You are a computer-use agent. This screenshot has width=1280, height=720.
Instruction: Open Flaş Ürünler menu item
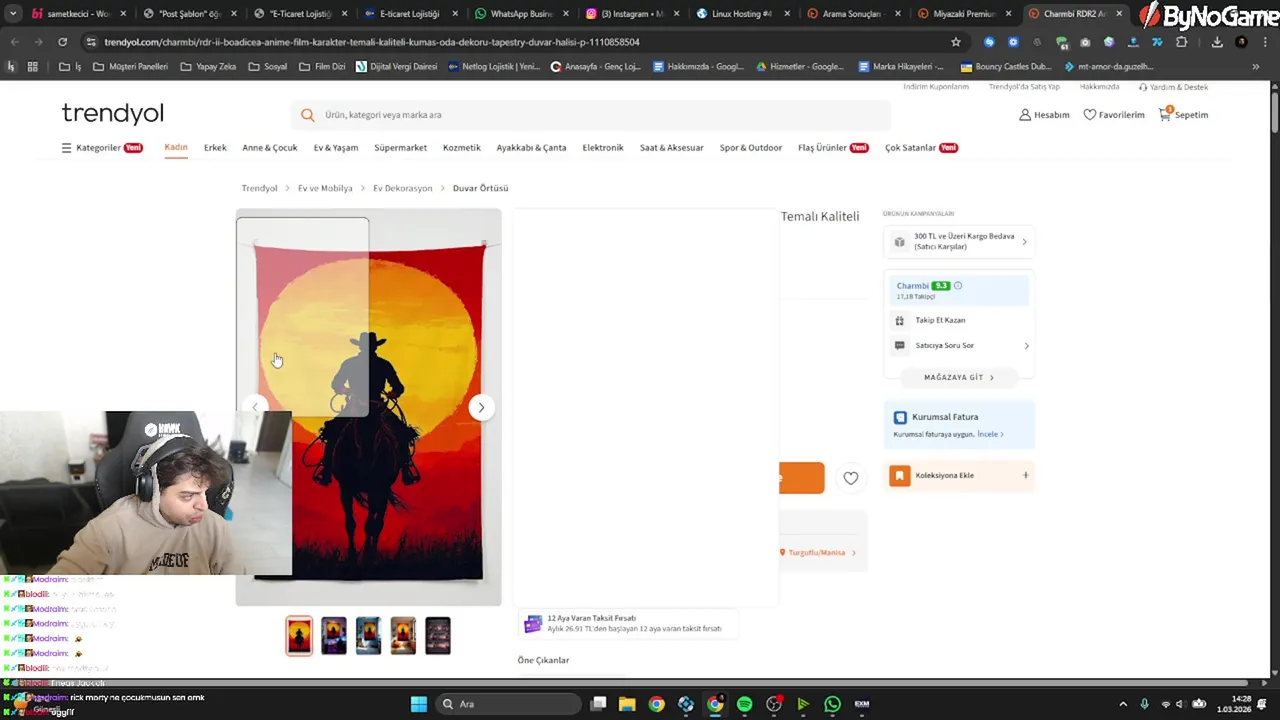click(x=833, y=148)
